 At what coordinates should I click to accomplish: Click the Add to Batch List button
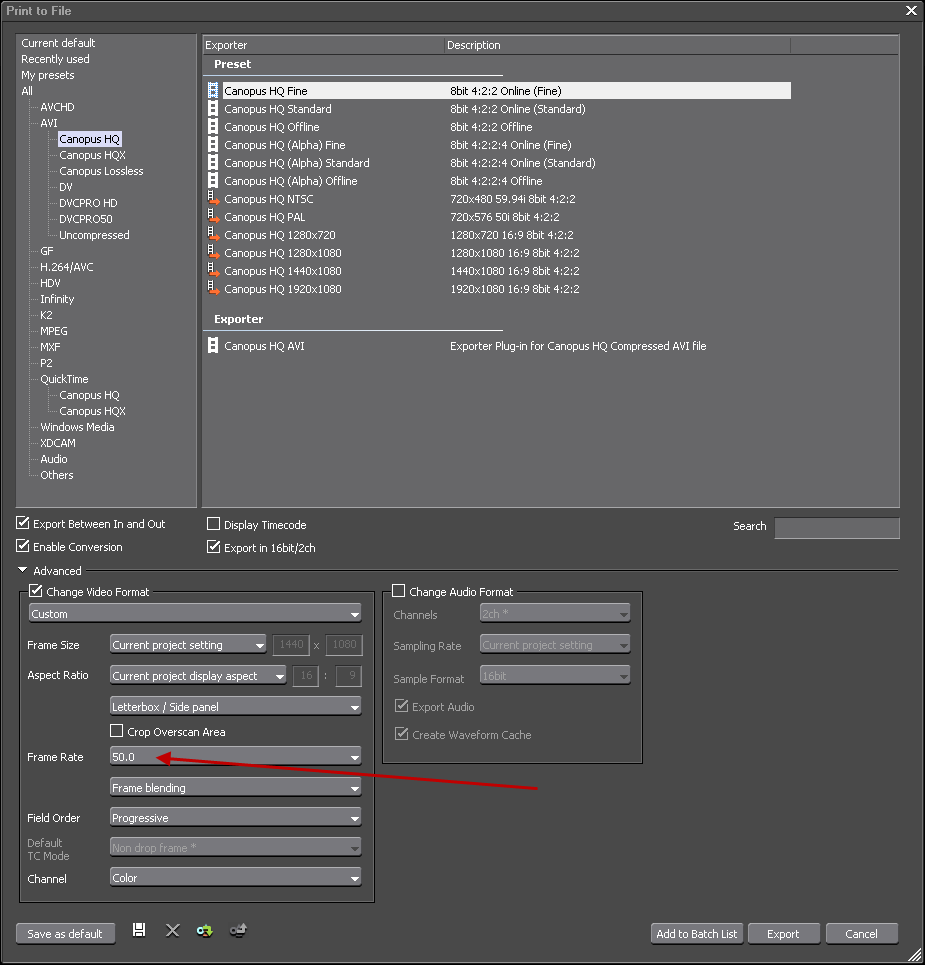pos(696,934)
